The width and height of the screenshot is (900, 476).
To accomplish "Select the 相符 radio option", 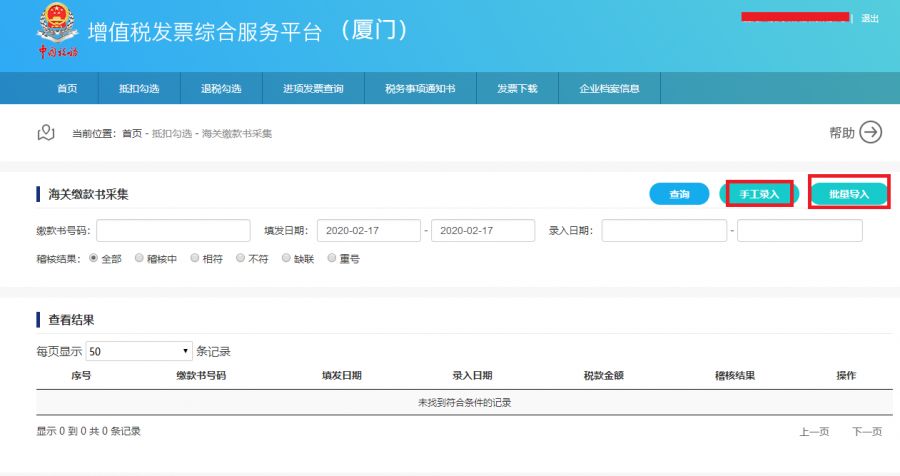I will [x=195, y=258].
